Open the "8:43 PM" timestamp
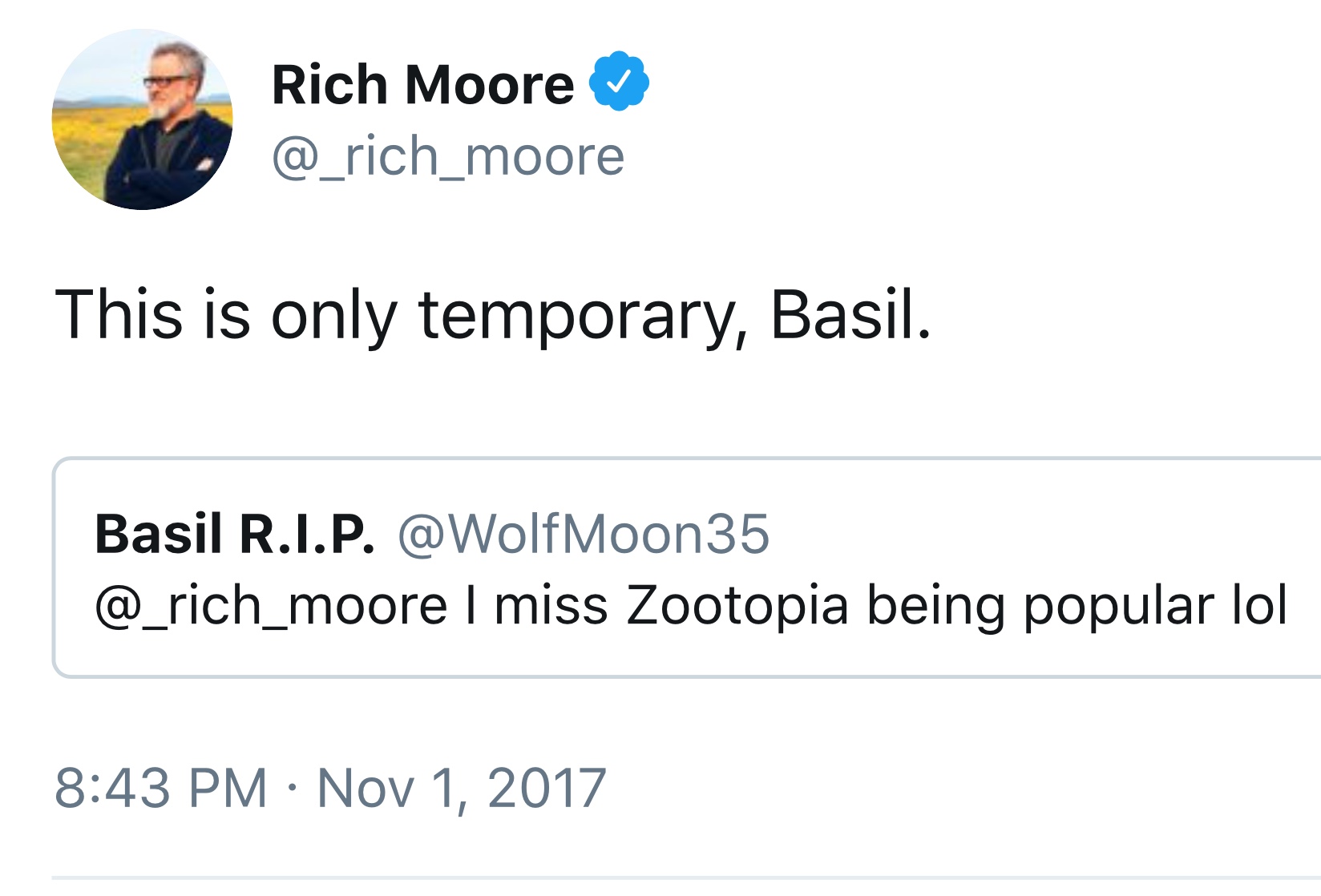The height and width of the screenshot is (896, 1321). 160,788
